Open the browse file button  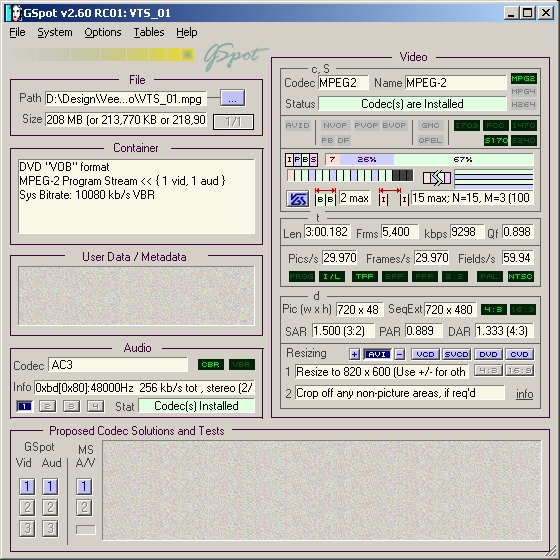(x=232, y=98)
